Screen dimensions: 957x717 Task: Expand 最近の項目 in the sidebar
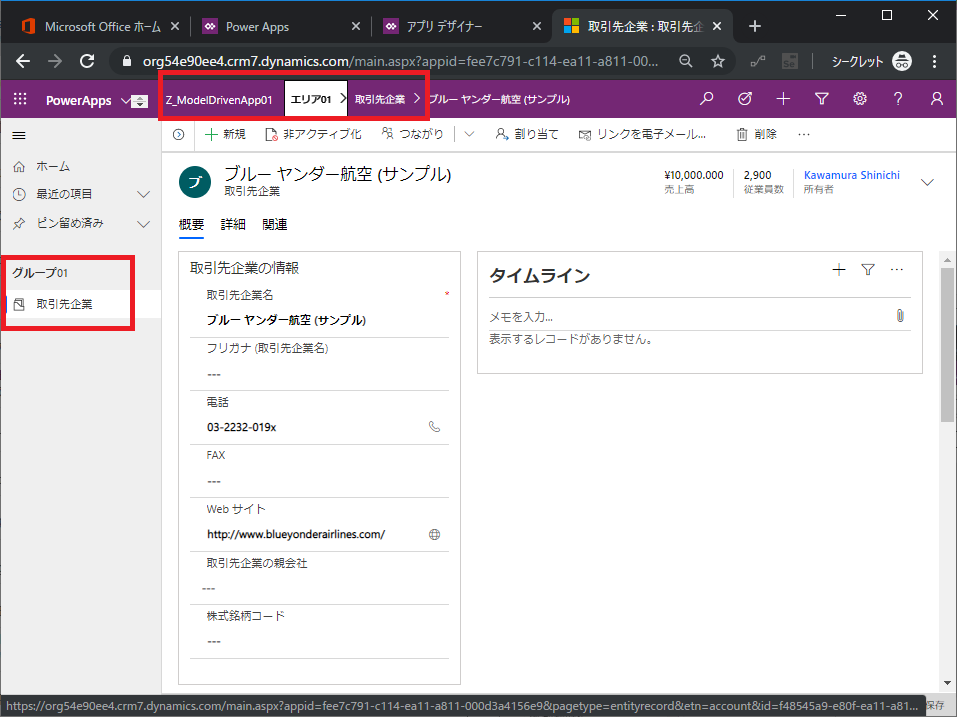click(143, 194)
